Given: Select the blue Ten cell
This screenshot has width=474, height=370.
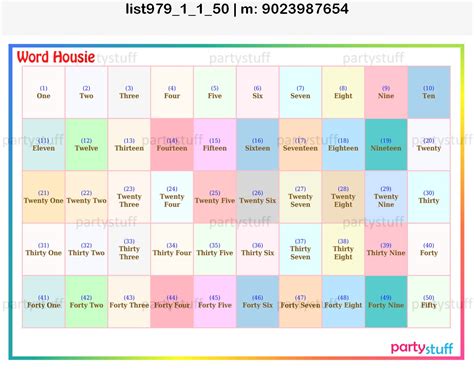Looking at the screenshot, I should pos(429,92).
